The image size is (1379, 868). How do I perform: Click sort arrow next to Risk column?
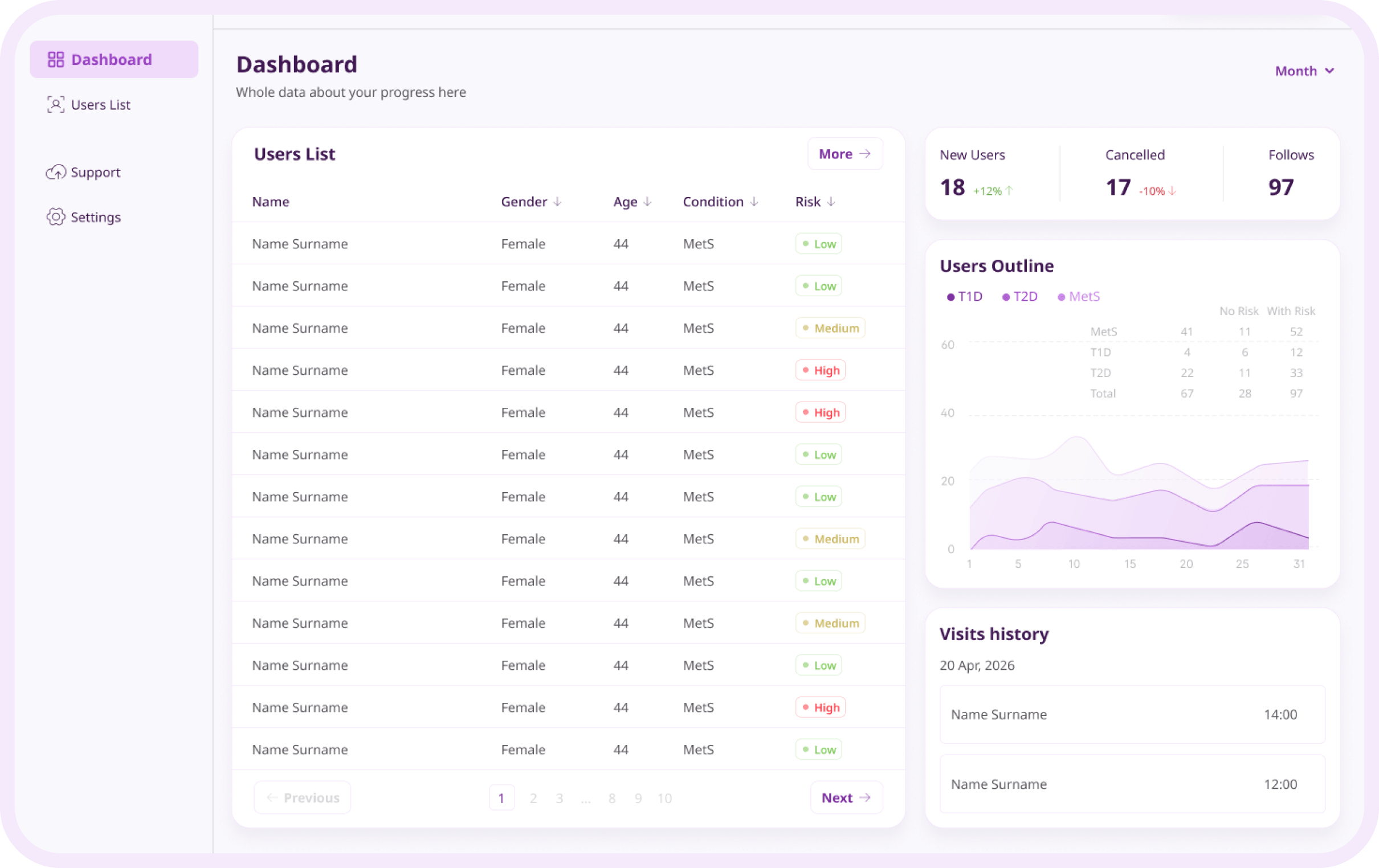point(830,202)
